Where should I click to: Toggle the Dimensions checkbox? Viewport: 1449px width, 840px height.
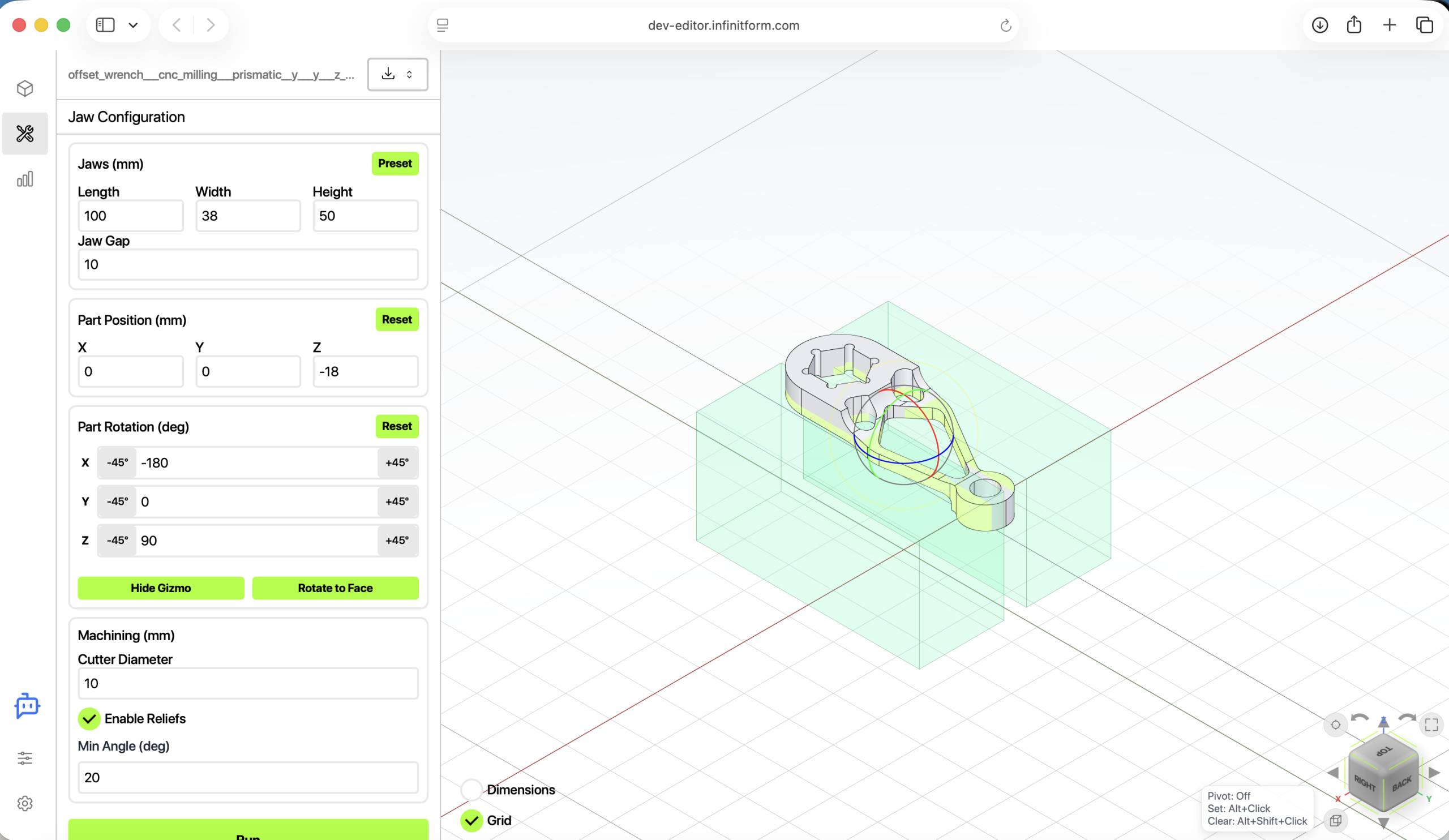pos(471,790)
